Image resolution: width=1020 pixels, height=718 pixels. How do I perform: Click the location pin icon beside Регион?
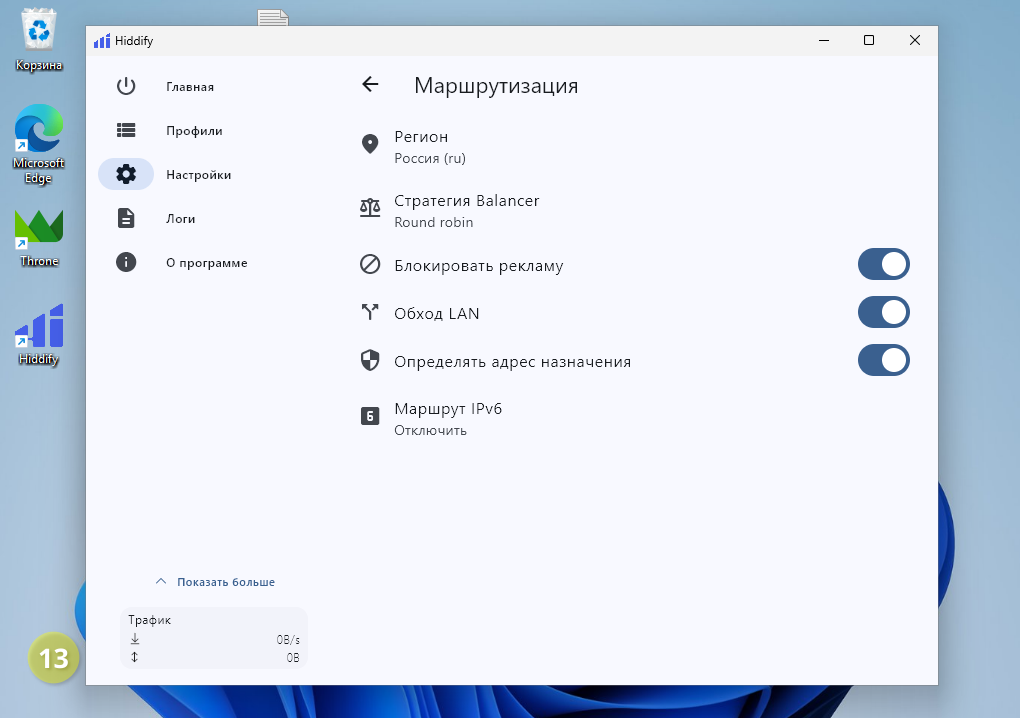[x=370, y=144]
